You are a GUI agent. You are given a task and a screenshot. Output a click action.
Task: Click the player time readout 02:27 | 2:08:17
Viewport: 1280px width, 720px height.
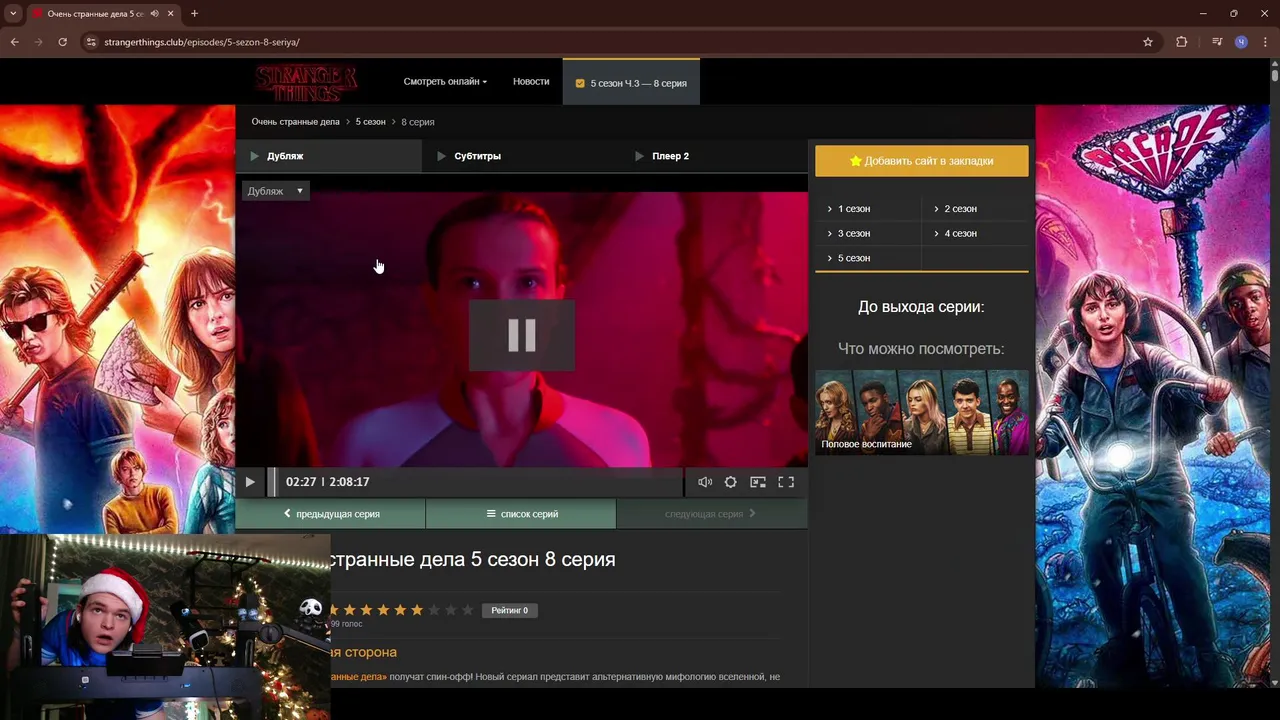328,482
